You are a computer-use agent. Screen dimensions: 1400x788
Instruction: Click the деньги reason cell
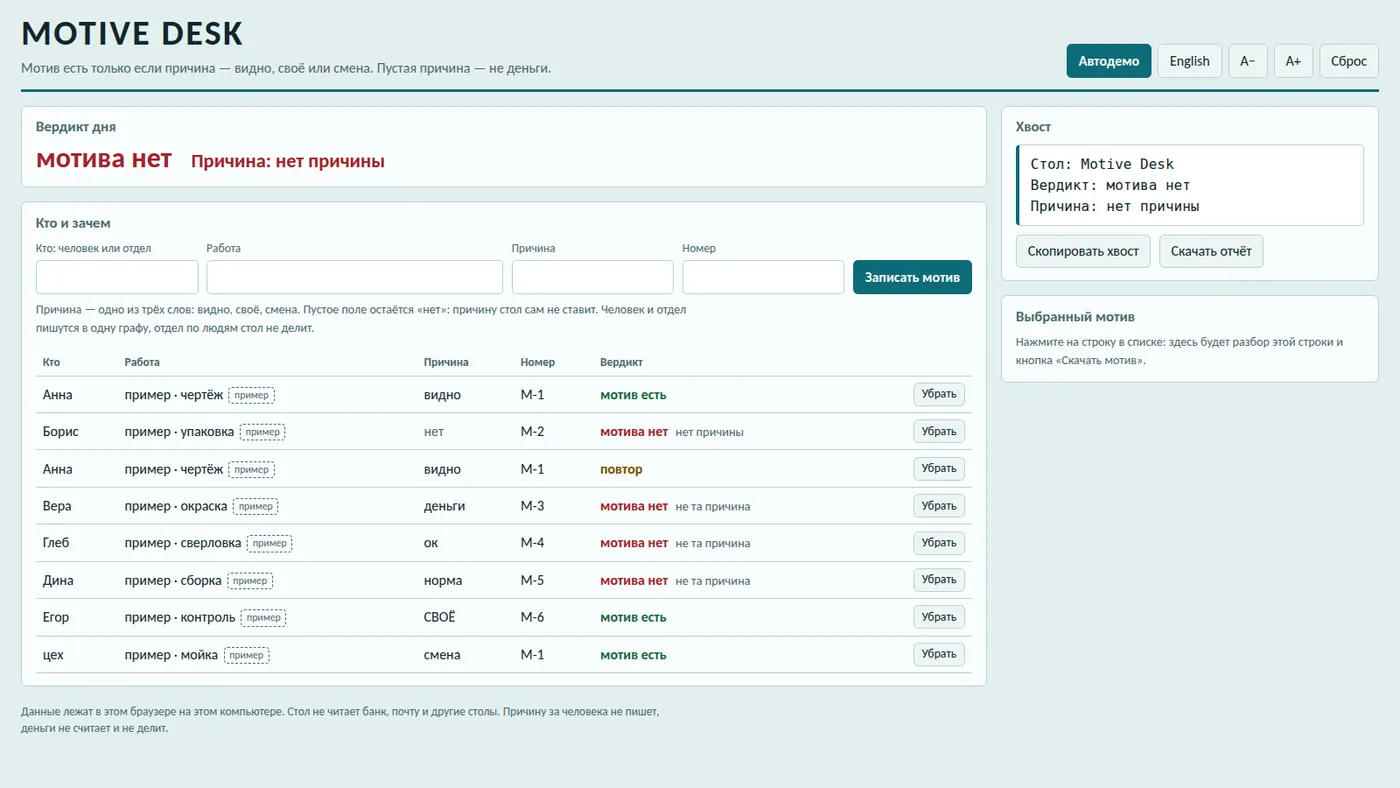click(x=444, y=506)
